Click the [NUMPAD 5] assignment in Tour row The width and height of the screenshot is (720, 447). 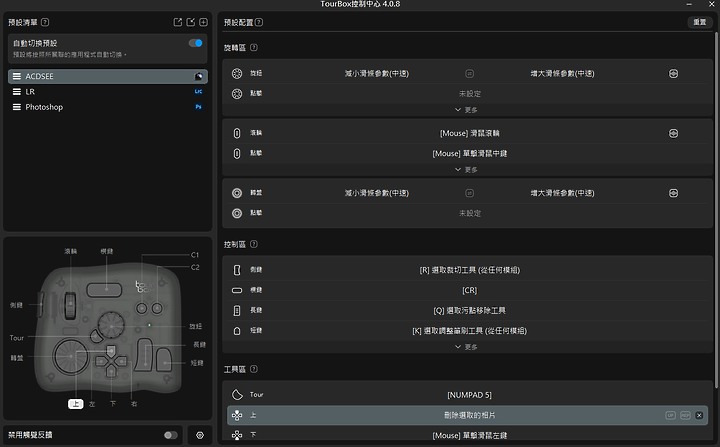469,395
